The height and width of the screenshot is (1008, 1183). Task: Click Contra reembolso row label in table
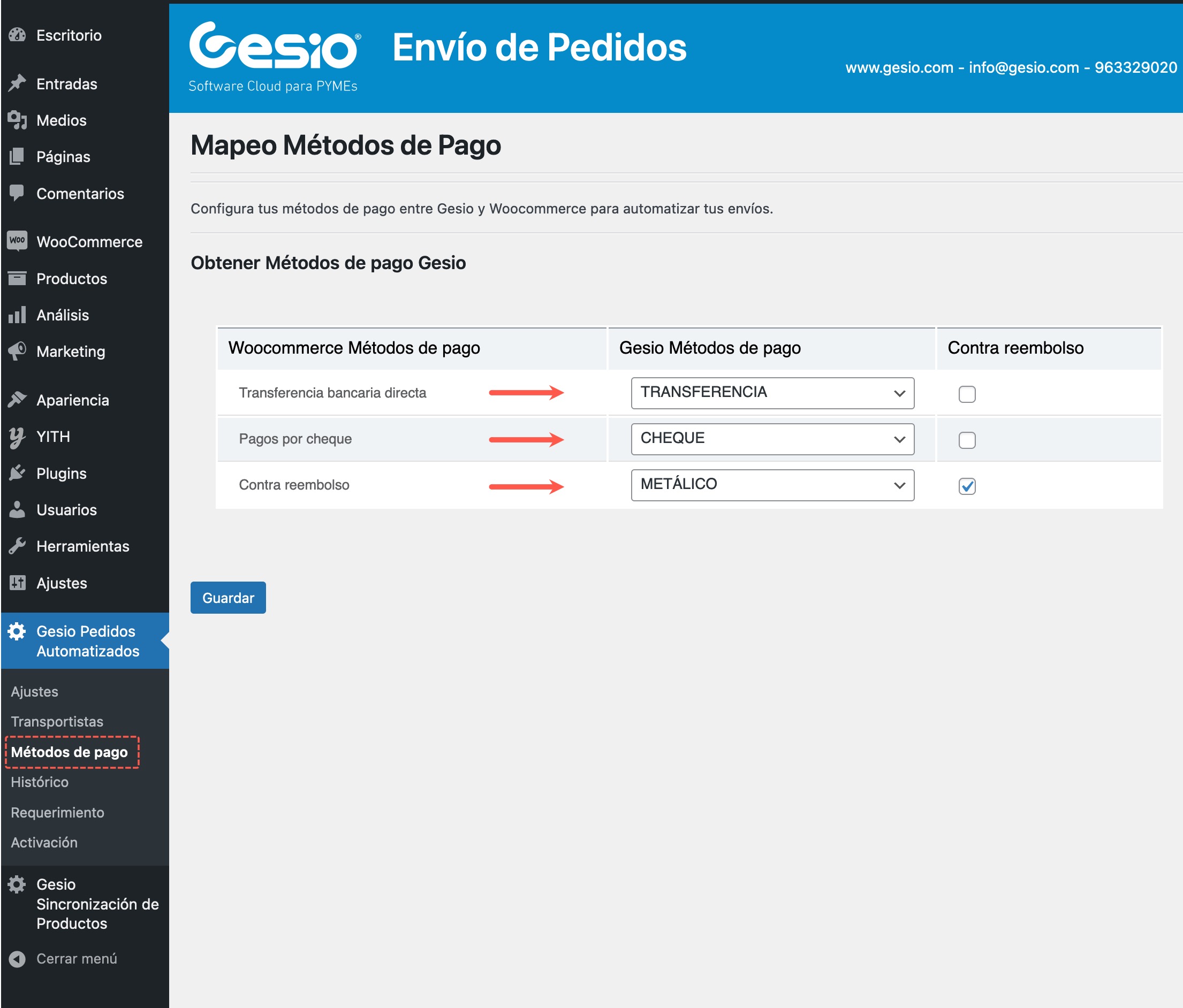click(x=294, y=485)
